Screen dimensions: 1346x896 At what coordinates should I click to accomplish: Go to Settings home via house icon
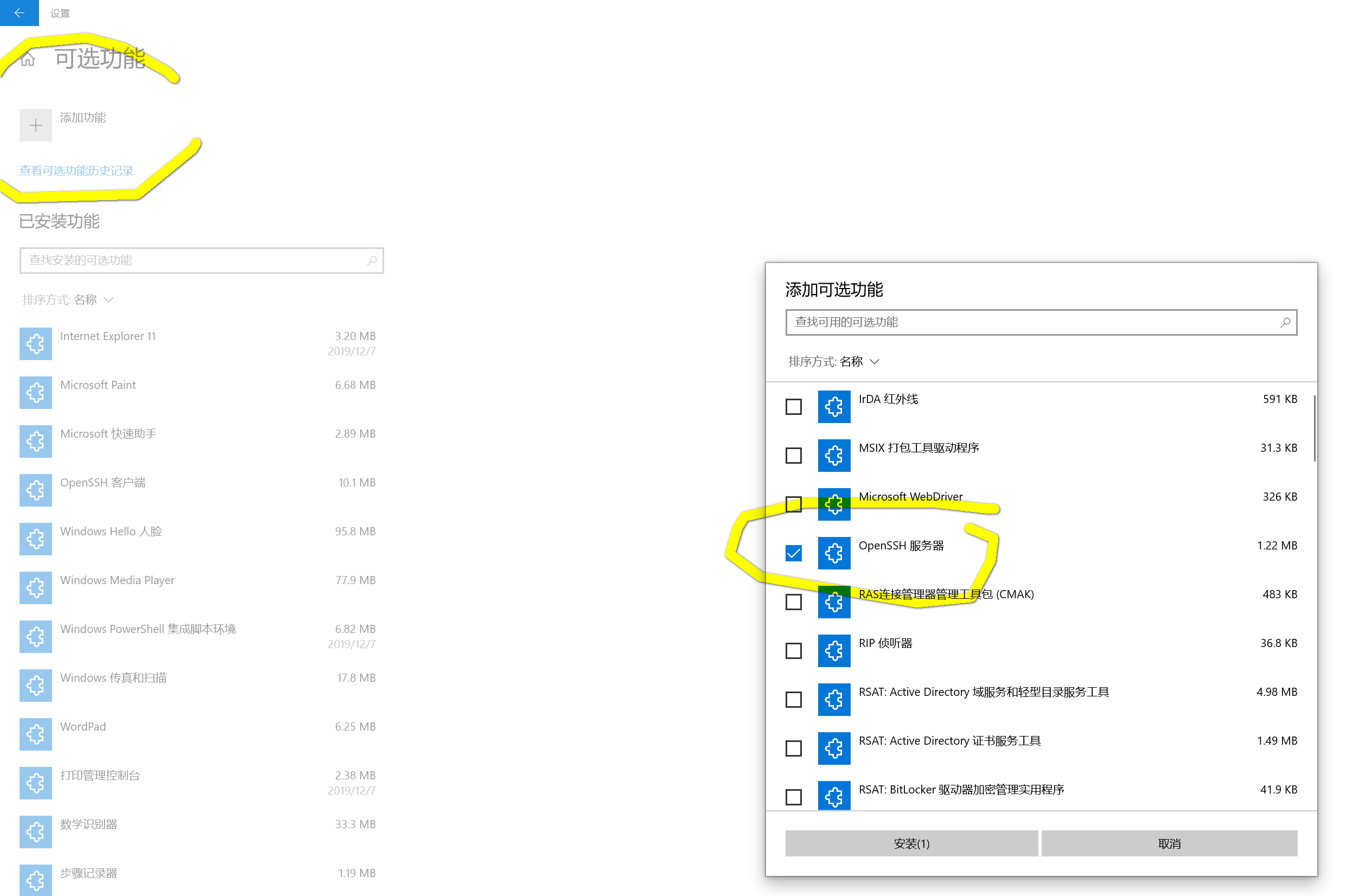point(28,59)
